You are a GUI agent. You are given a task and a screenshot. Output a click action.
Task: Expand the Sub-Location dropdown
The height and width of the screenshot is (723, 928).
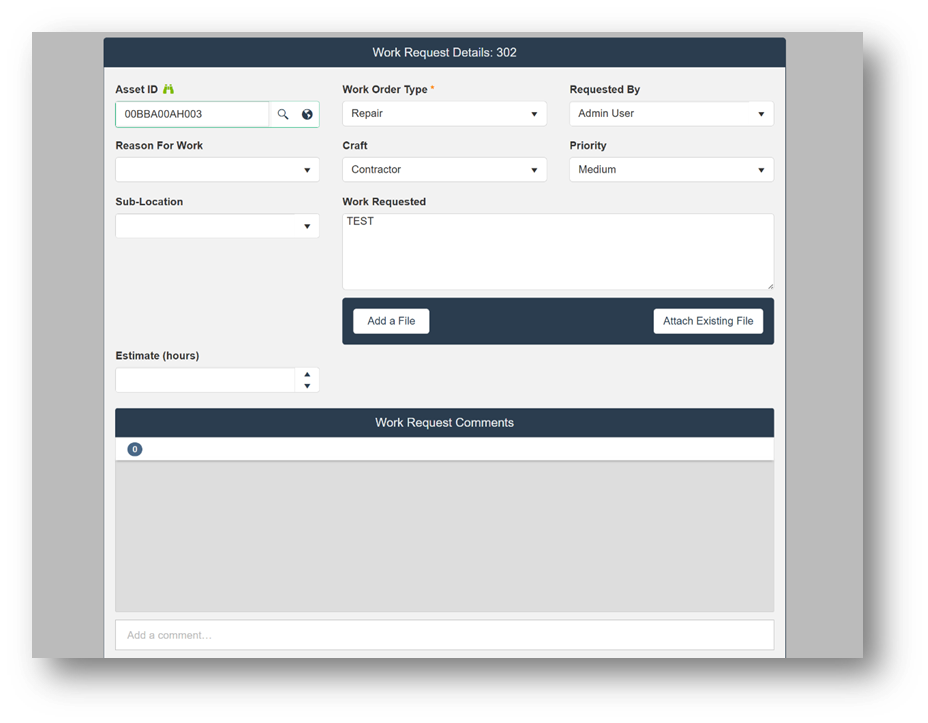[217, 226]
